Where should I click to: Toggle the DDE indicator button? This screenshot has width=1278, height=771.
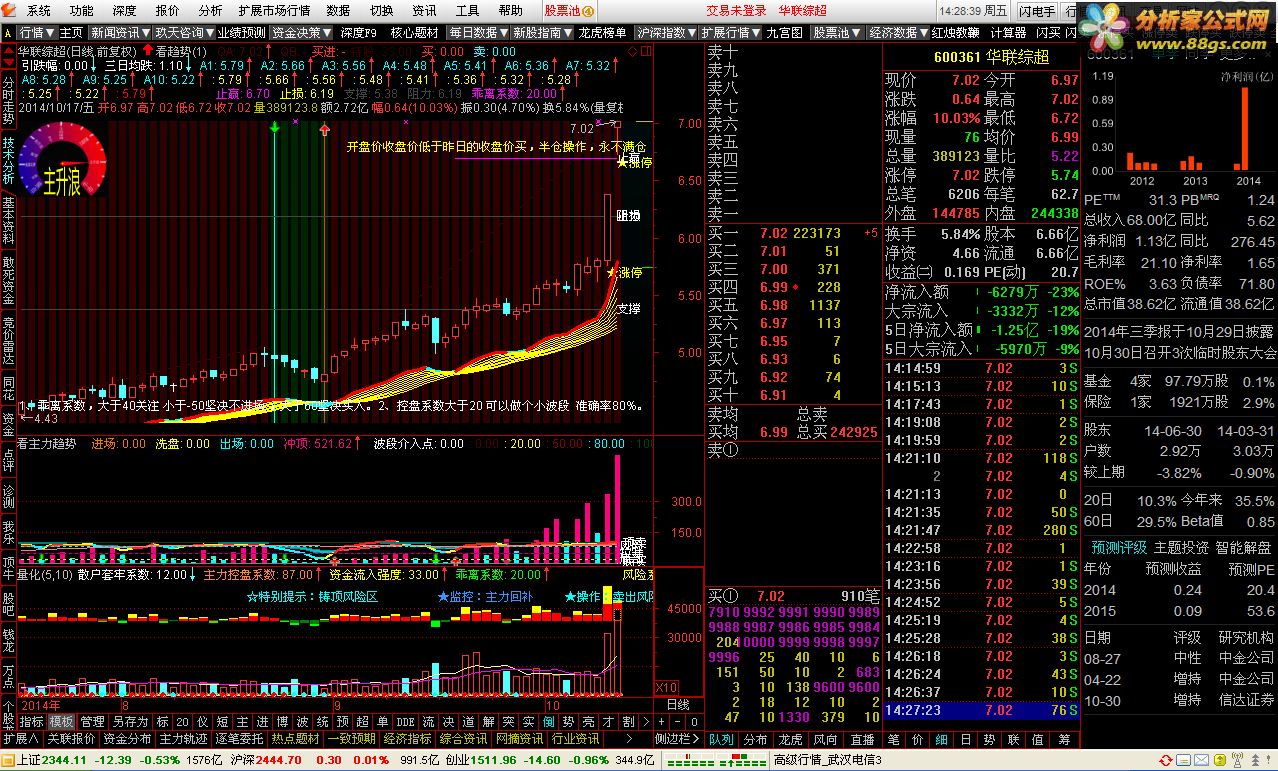point(405,721)
